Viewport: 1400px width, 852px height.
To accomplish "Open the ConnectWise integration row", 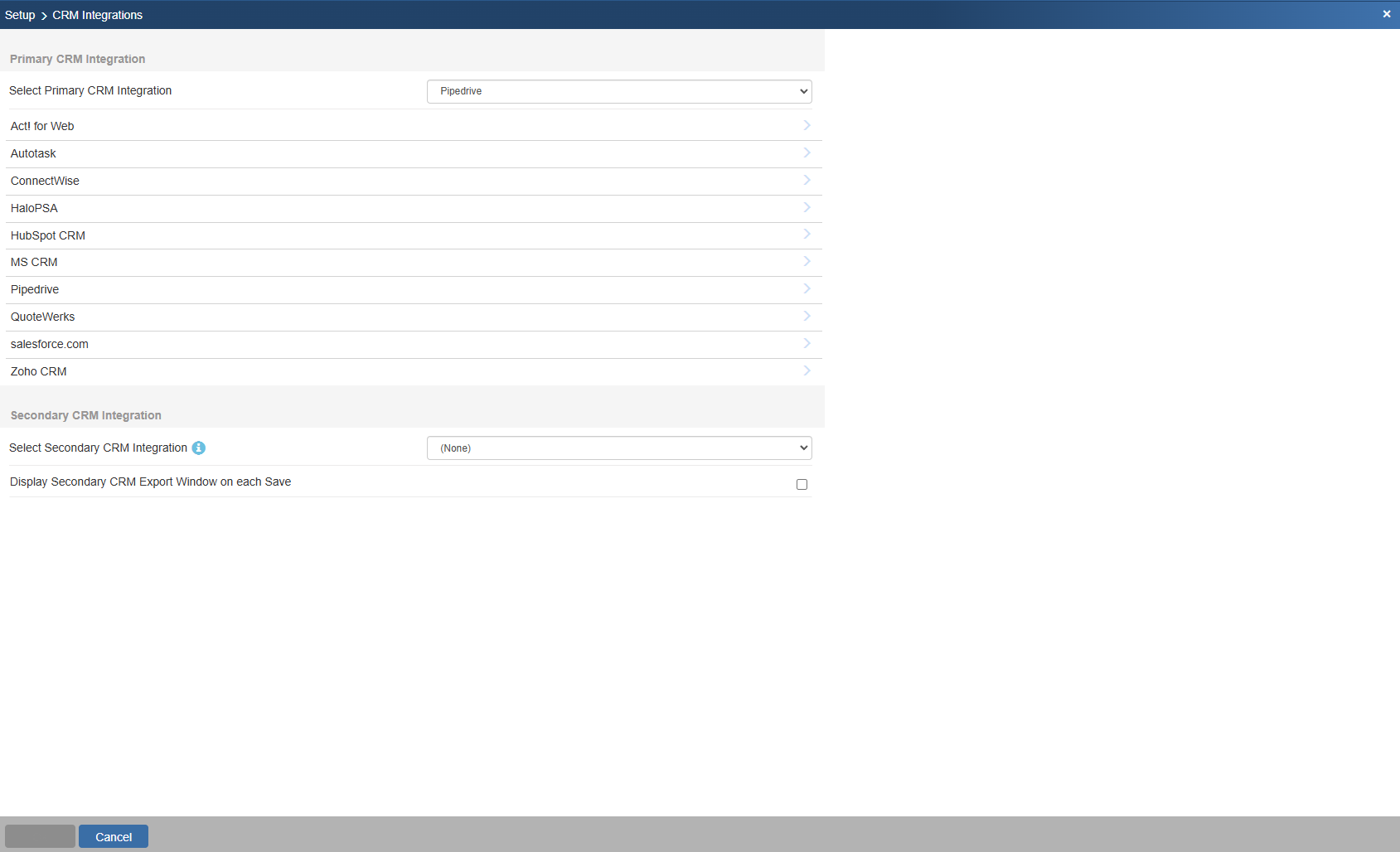I will point(414,182).
